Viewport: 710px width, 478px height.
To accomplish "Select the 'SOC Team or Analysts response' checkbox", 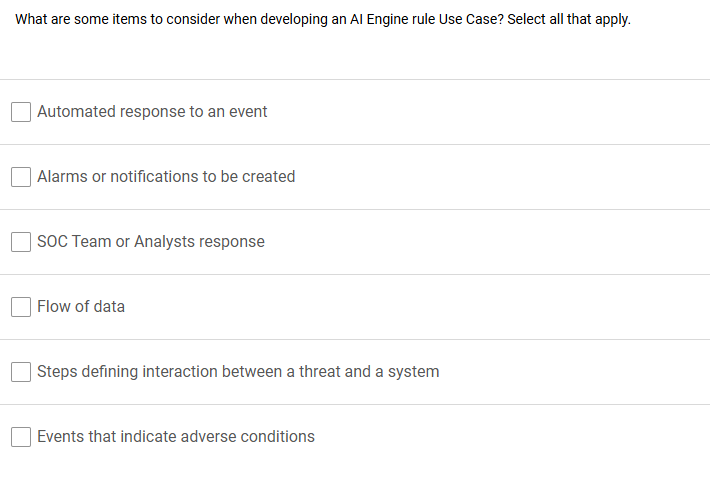I will [x=21, y=242].
